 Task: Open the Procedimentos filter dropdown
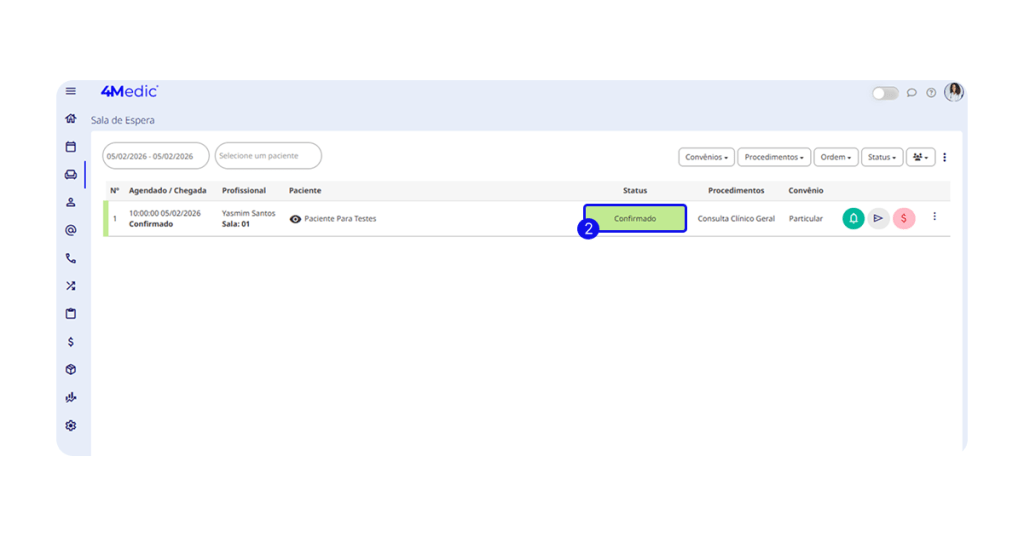[774, 157]
